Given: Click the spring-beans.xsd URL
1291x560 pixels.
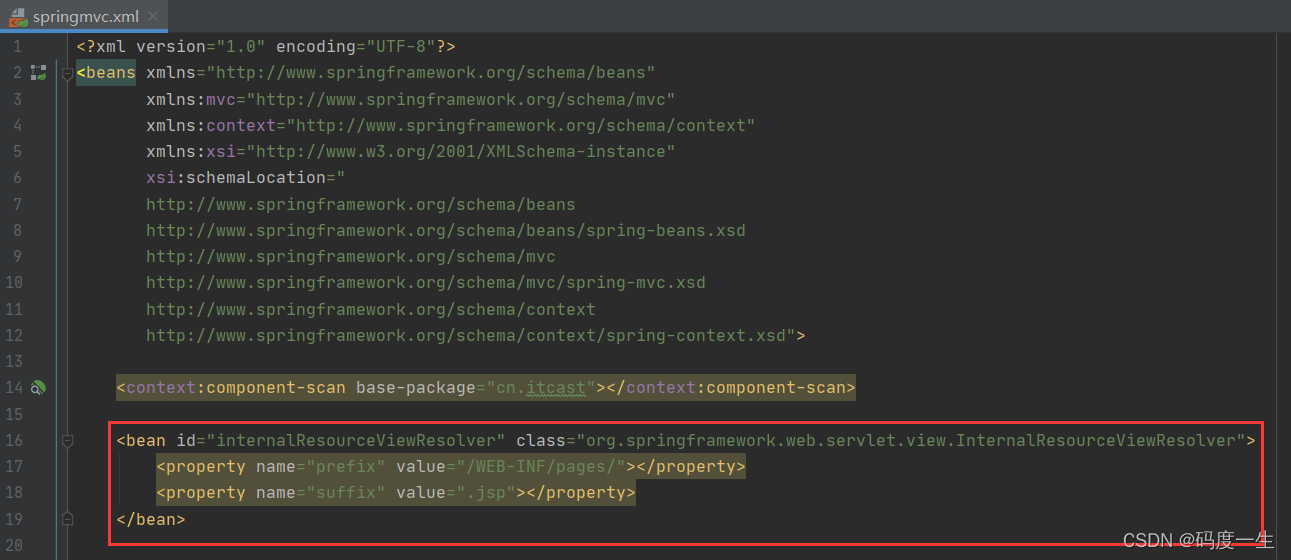Looking at the screenshot, I should (446, 230).
